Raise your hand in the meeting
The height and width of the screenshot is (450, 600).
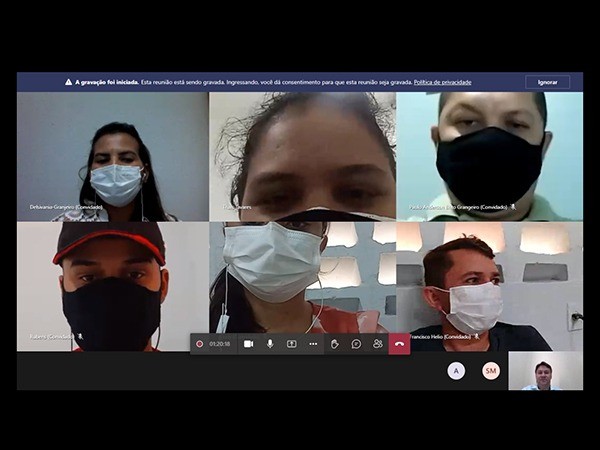click(x=335, y=344)
